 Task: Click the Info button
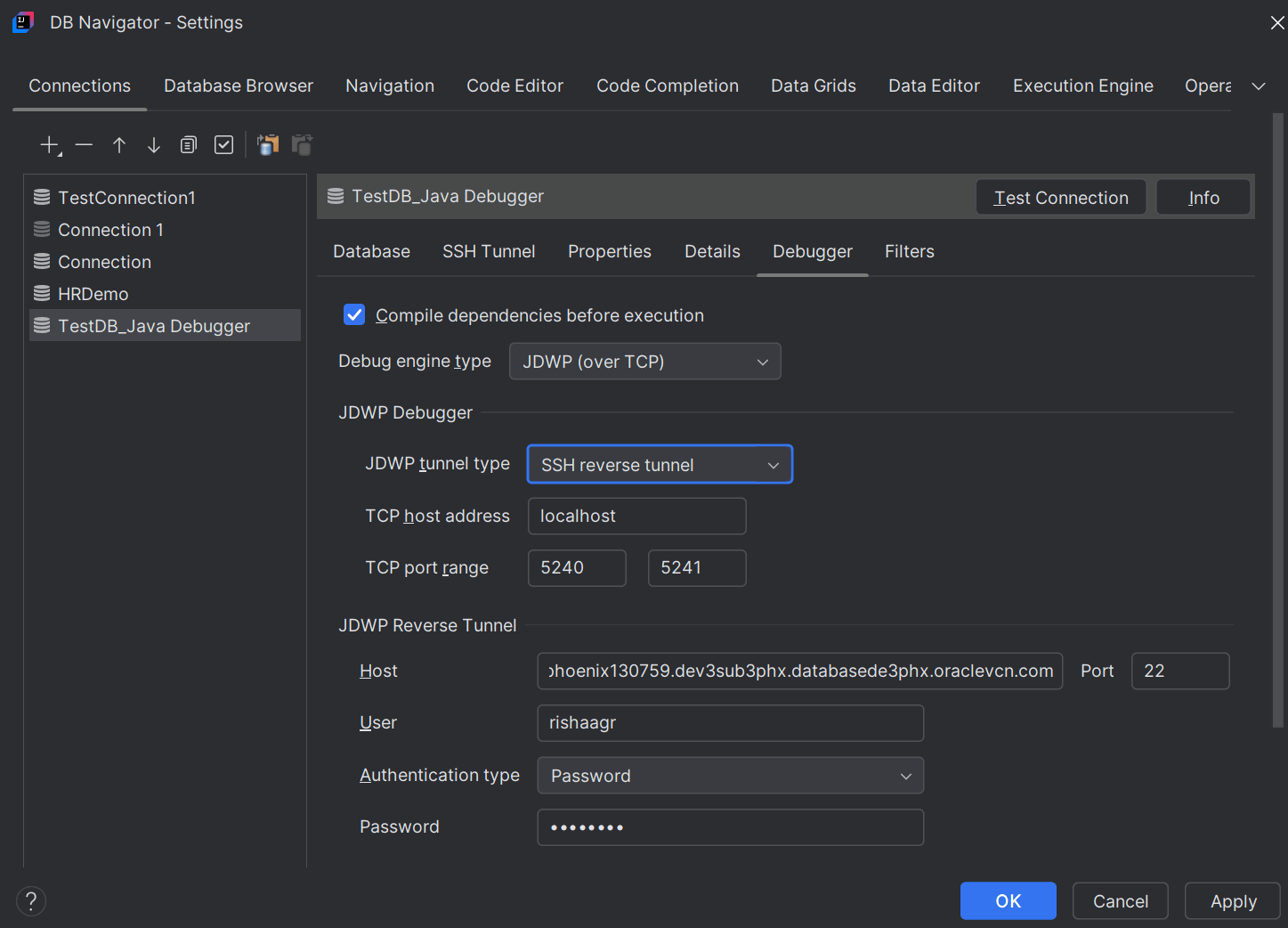pyautogui.click(x=1204, y=198)
